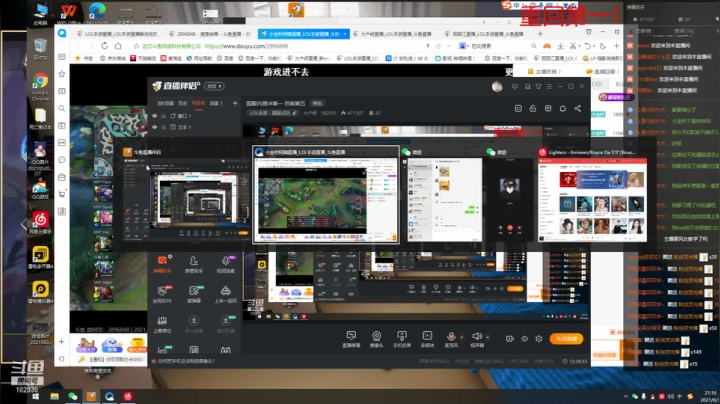
Task: Open 手机投屏 phone casting
Action: coord(402,339)
